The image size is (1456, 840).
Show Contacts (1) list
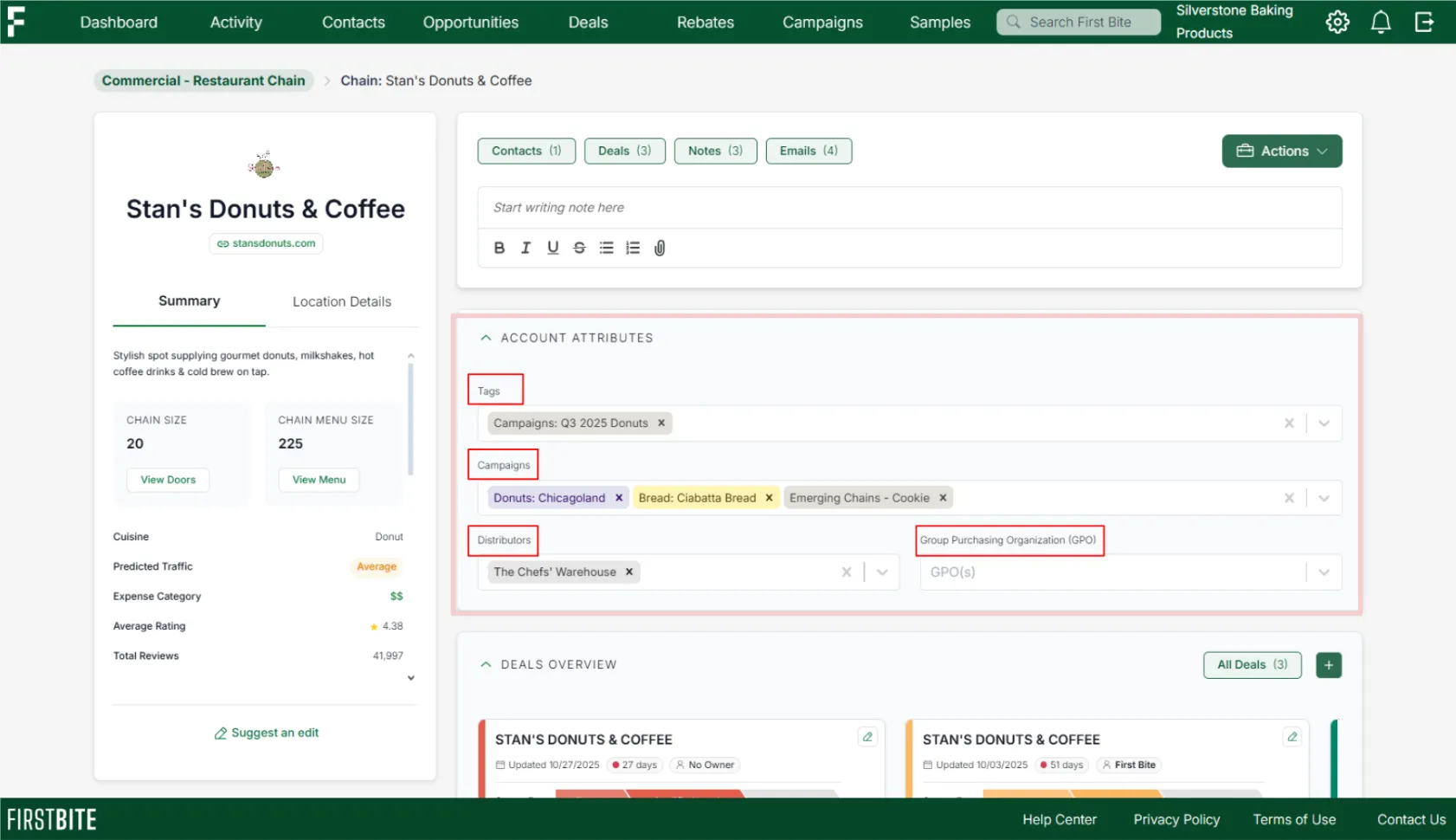click(x=526, y=151)
